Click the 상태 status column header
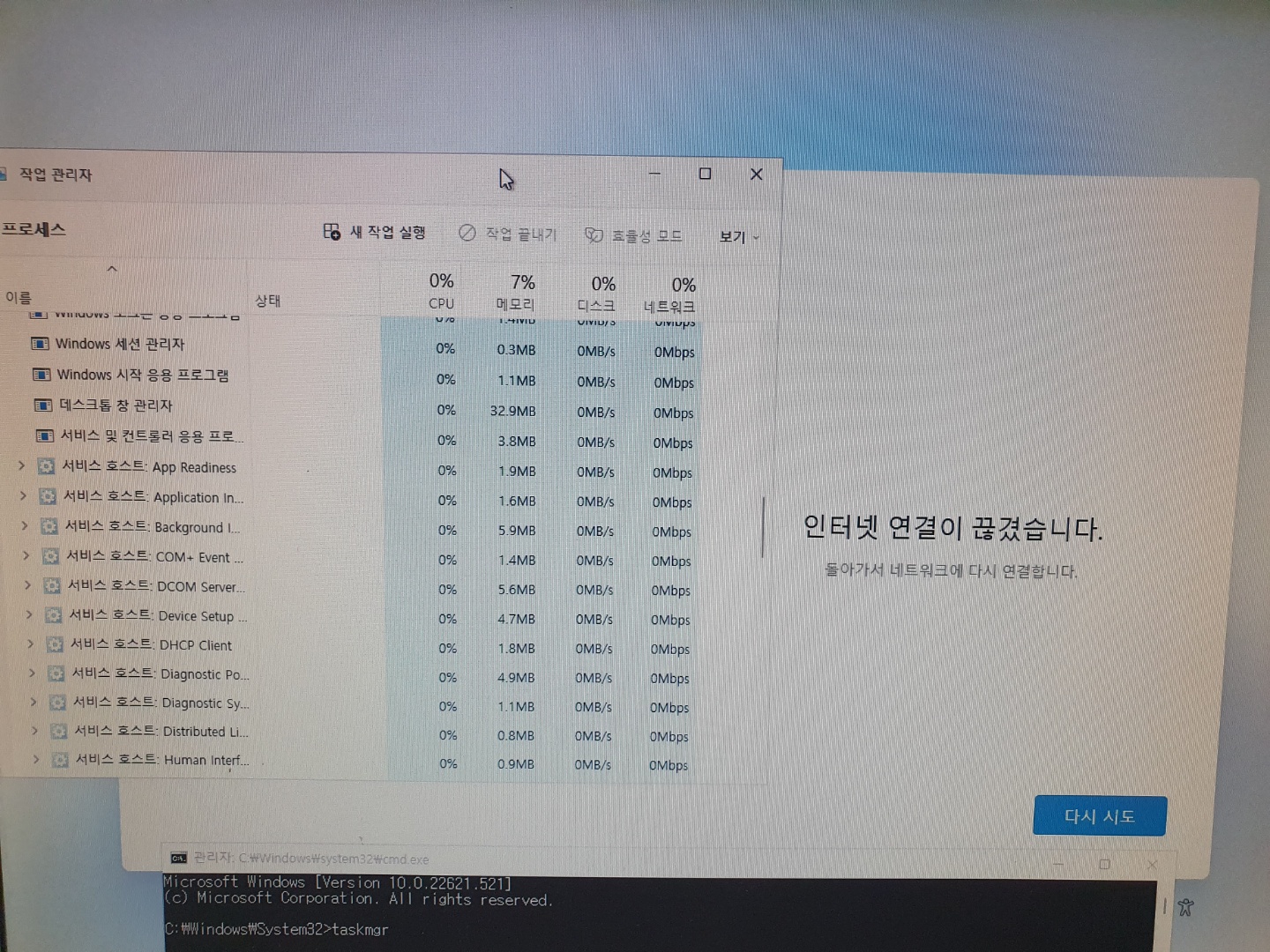Screen dimensions: 1270x952 point(268,301)
